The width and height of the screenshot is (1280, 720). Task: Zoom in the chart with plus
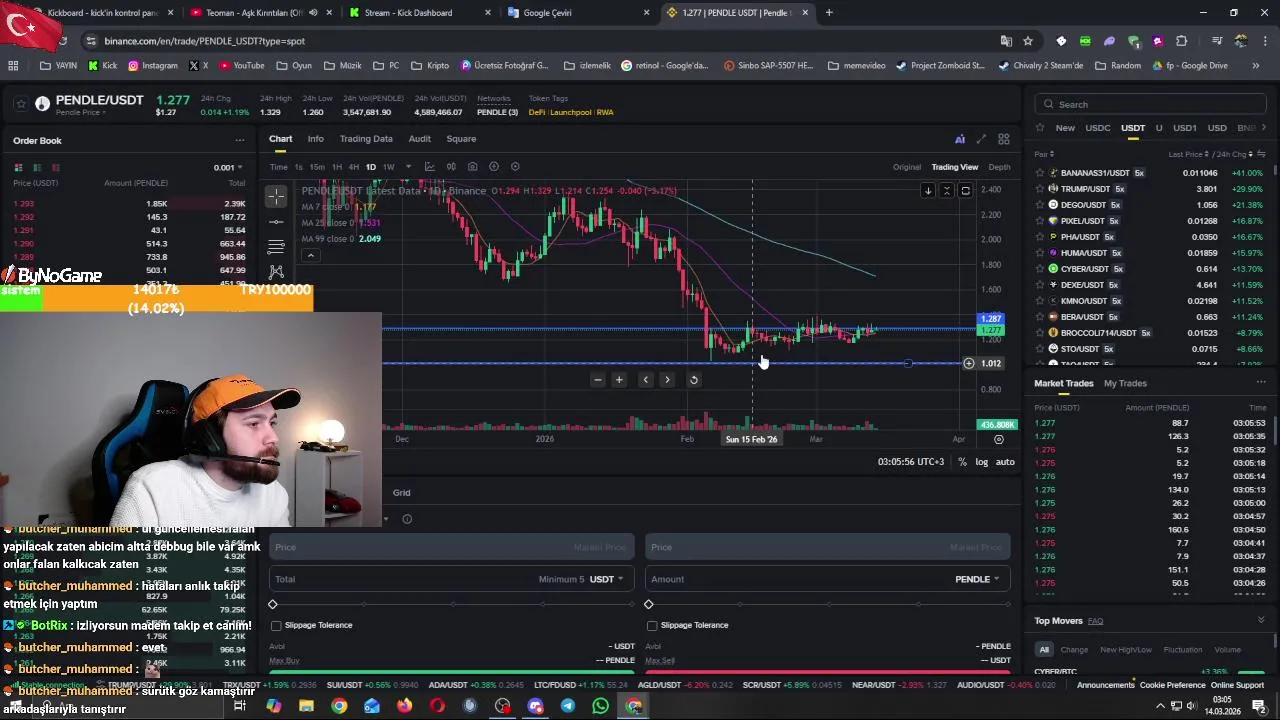[619, 380]
